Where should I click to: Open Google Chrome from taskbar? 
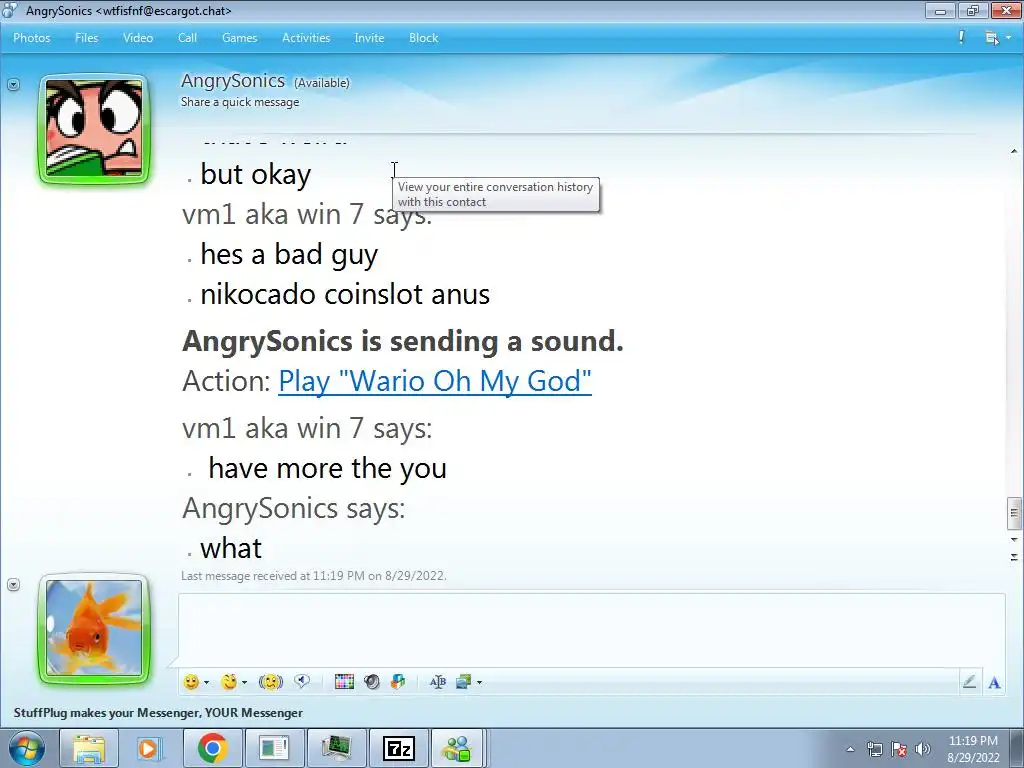[212, 748]
